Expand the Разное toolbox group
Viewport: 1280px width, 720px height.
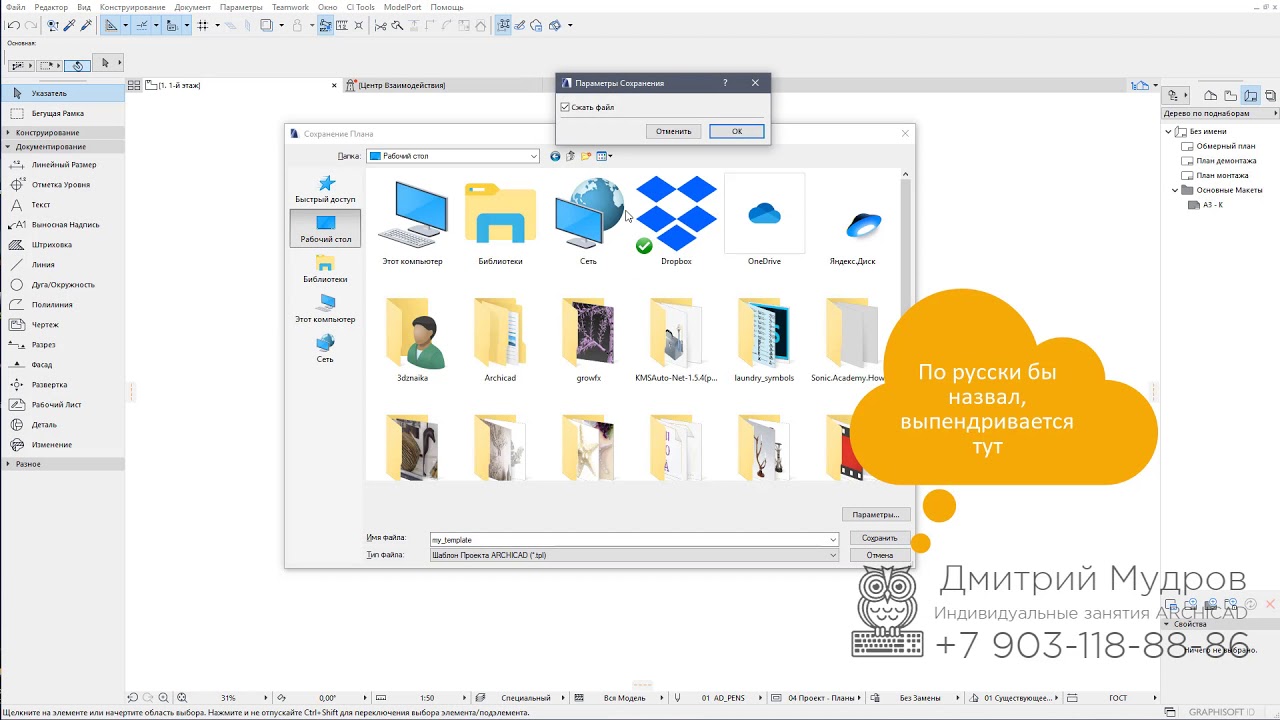[x=62, y=464]
